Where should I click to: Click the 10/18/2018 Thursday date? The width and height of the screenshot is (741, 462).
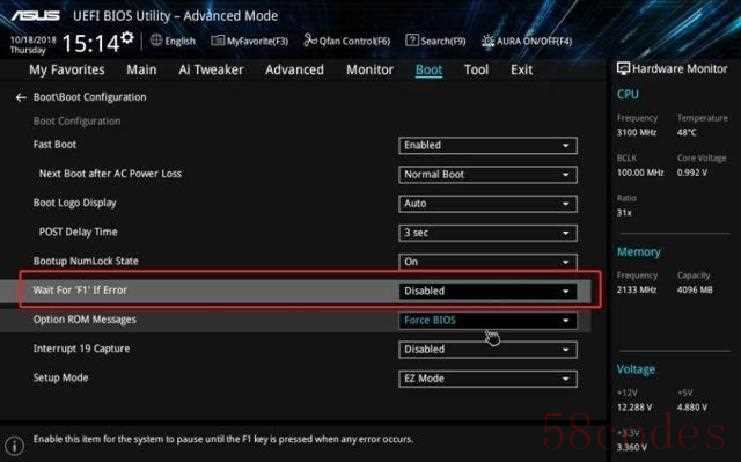[33, 44]
